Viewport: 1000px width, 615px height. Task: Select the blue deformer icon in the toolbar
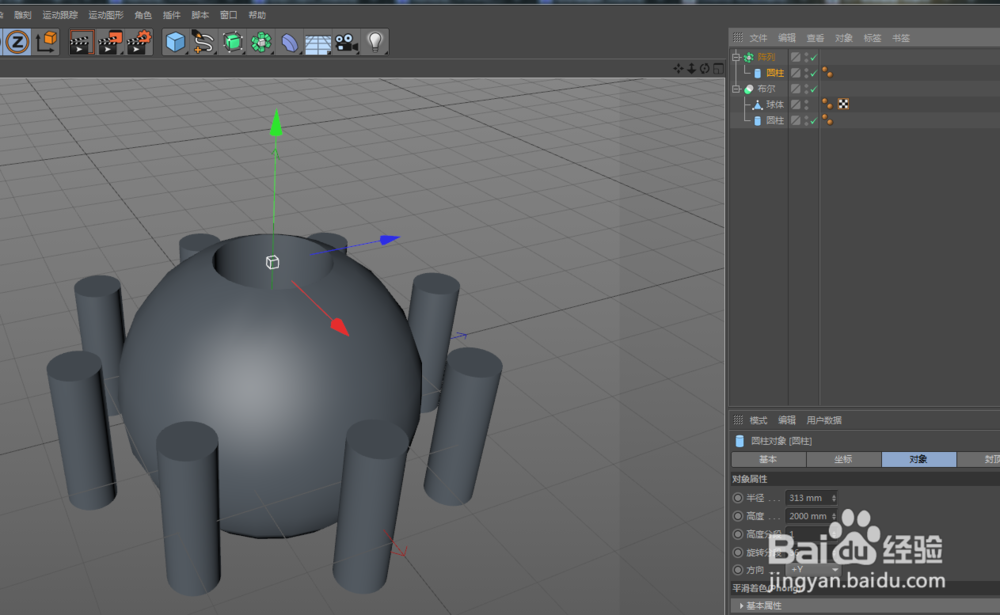pyautogui.click(x=291, y=41)
